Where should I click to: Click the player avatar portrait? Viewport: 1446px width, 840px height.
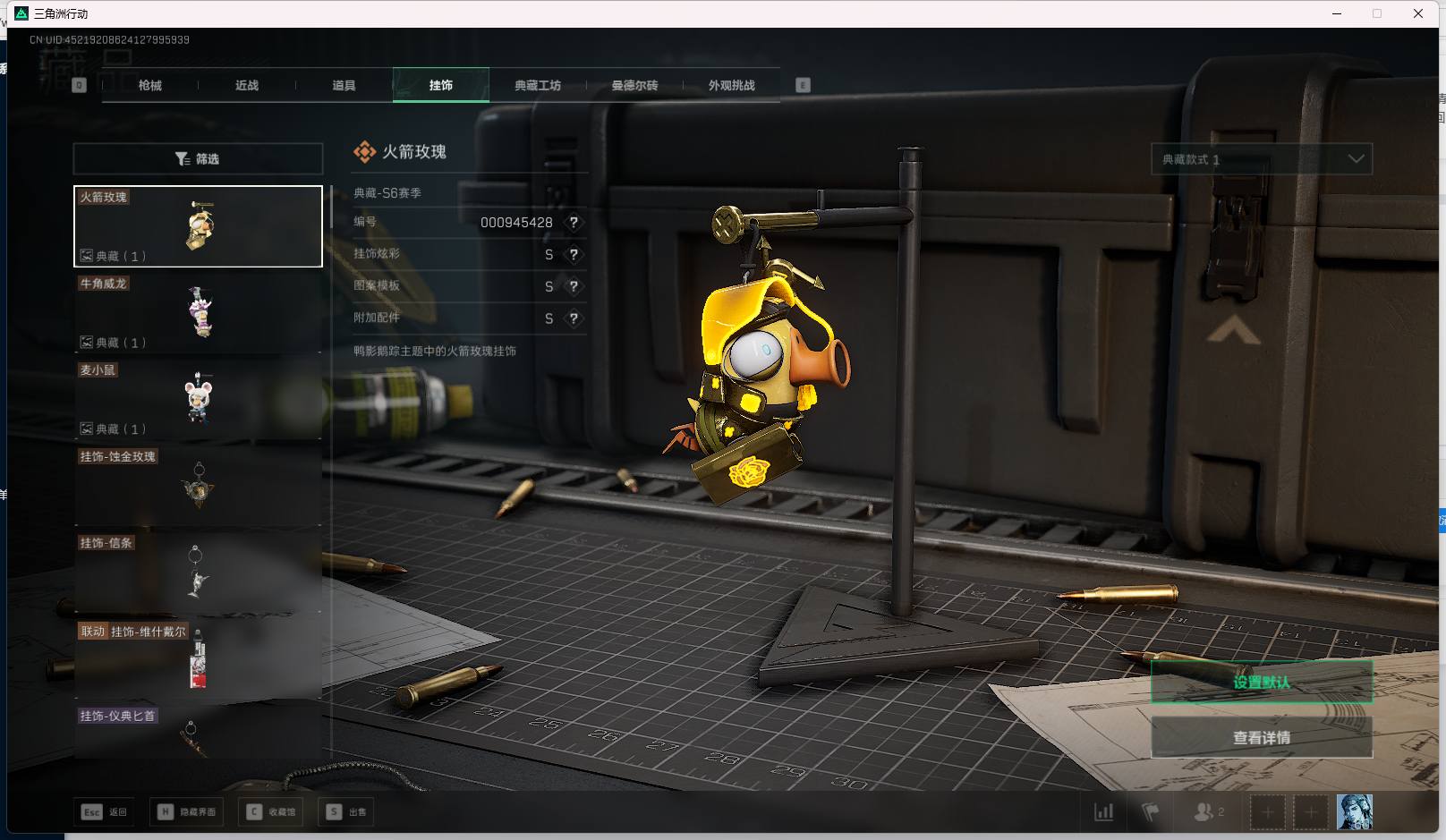pos(1354,812)
